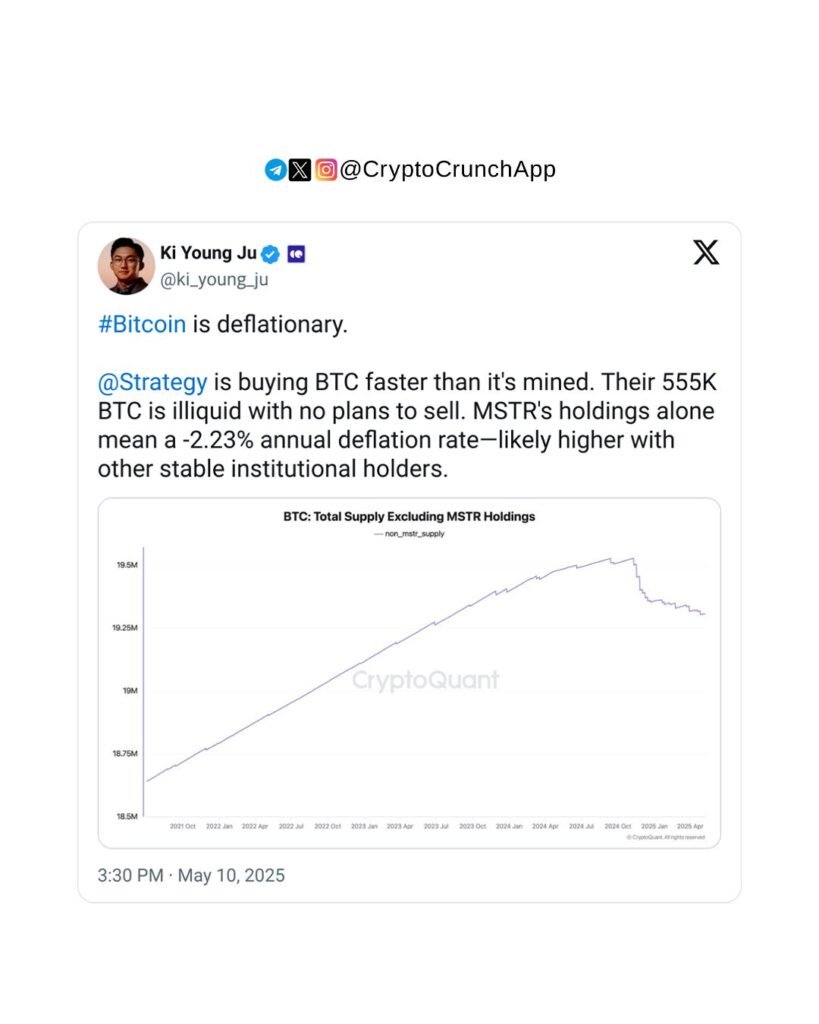Viewport: 819px width, 1024px height.
Task: Click the supply line peak near 2024 Oct
Action: 632,558
